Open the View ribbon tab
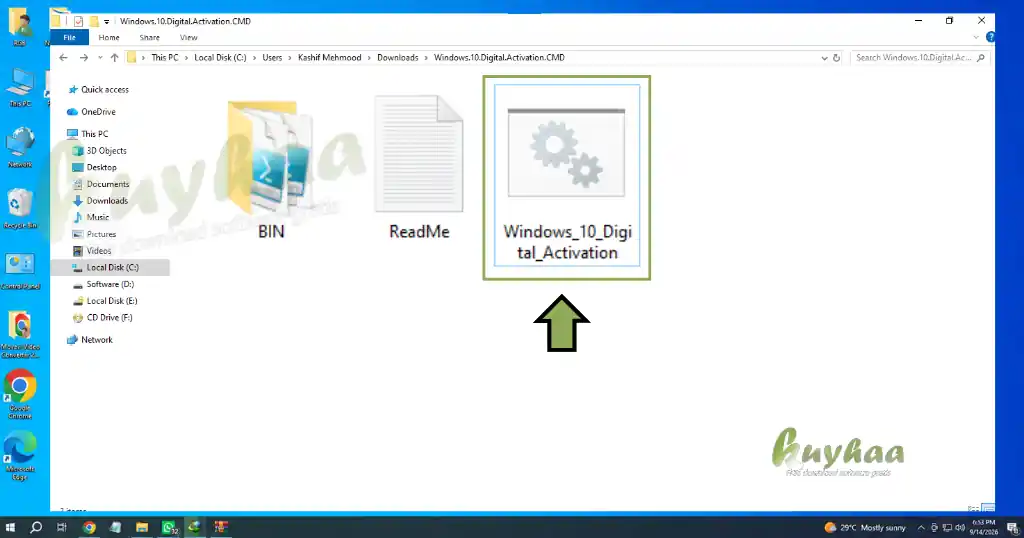 tap(189, 37)
